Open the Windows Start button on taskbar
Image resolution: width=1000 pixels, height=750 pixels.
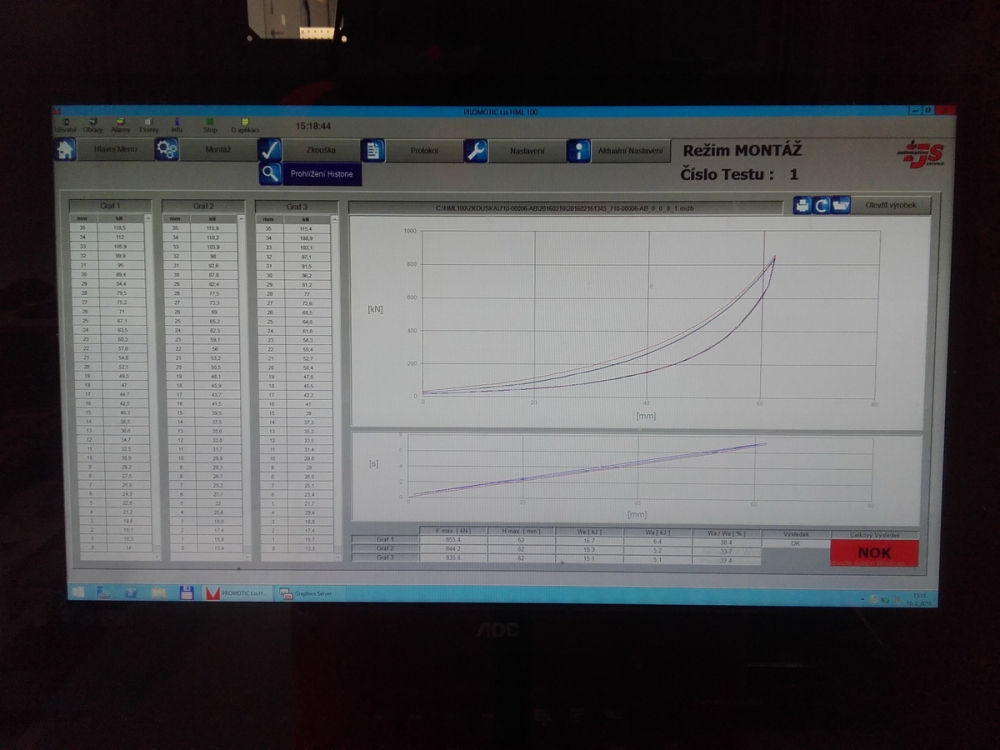tap(77, 593)
